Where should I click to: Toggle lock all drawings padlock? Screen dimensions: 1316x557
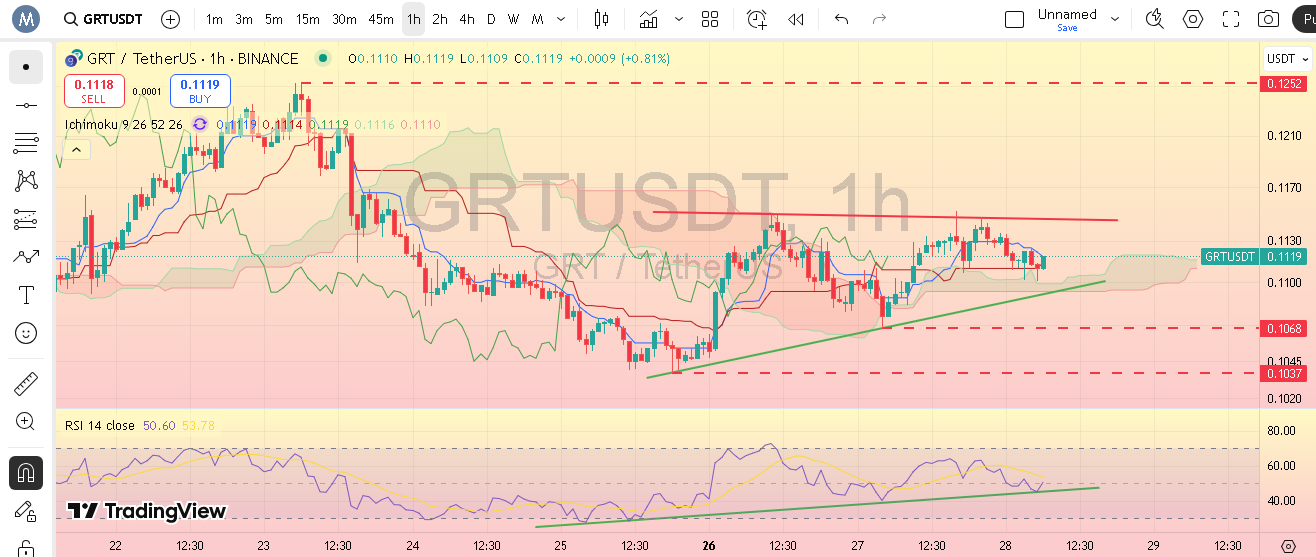click(x=26, y=547)
